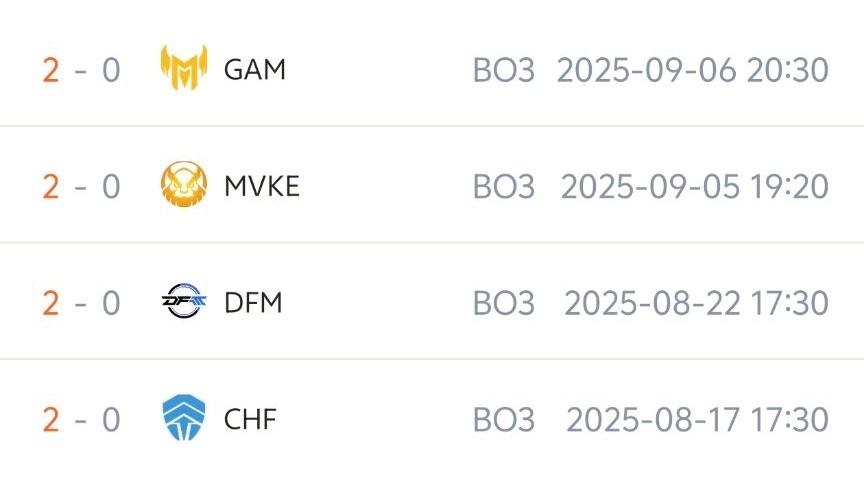
Task: Click the GAM team logo icon
Action: coord(184,69)
